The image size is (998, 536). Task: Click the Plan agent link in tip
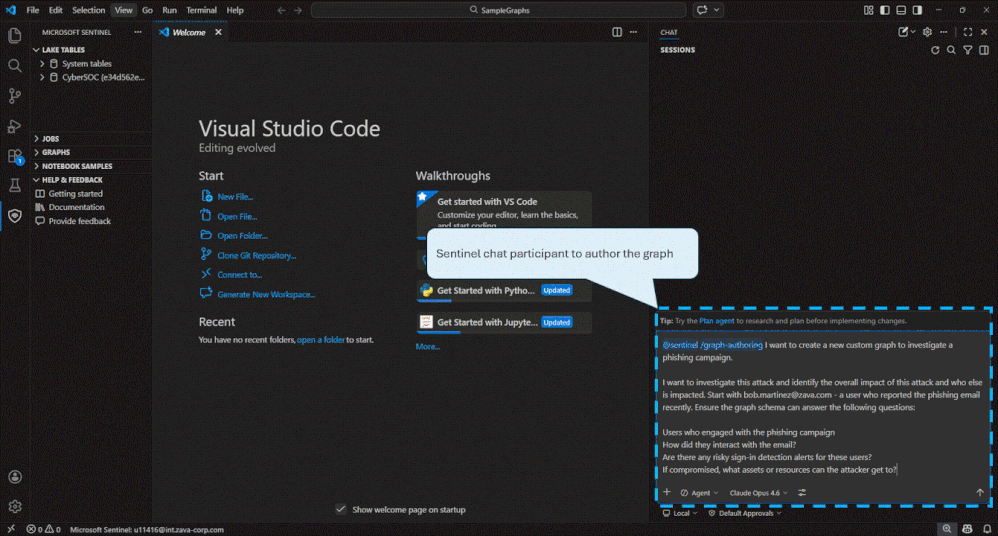pyautogui.click(x=716, y=321)
